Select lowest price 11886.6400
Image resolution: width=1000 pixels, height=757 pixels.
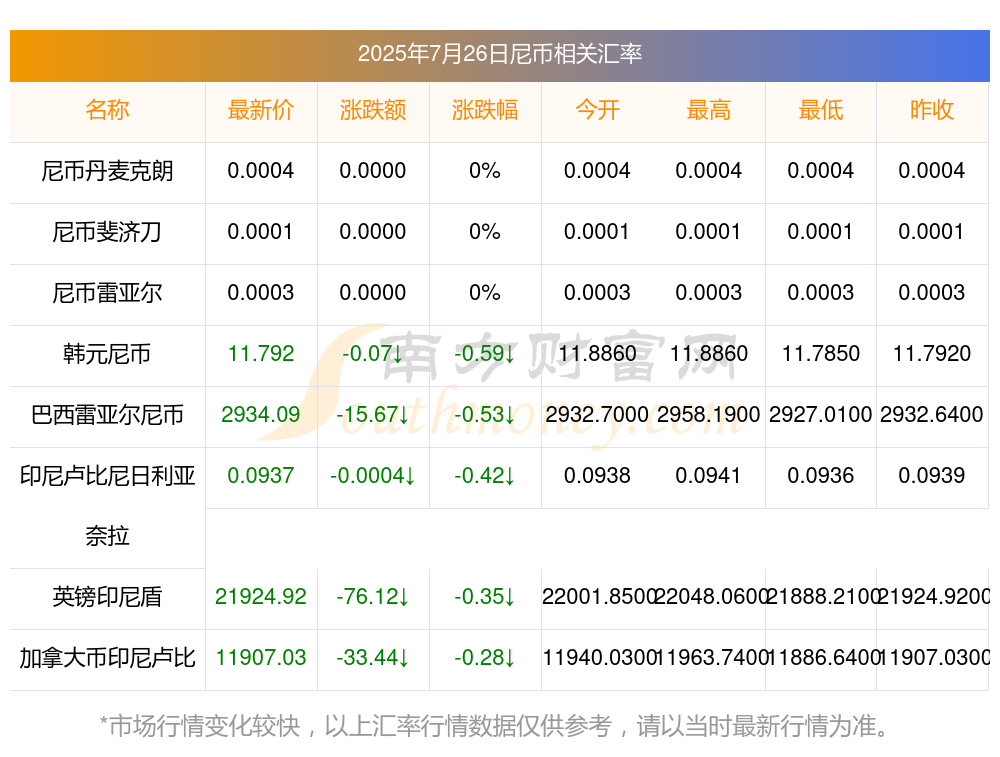tap(823, 658)
